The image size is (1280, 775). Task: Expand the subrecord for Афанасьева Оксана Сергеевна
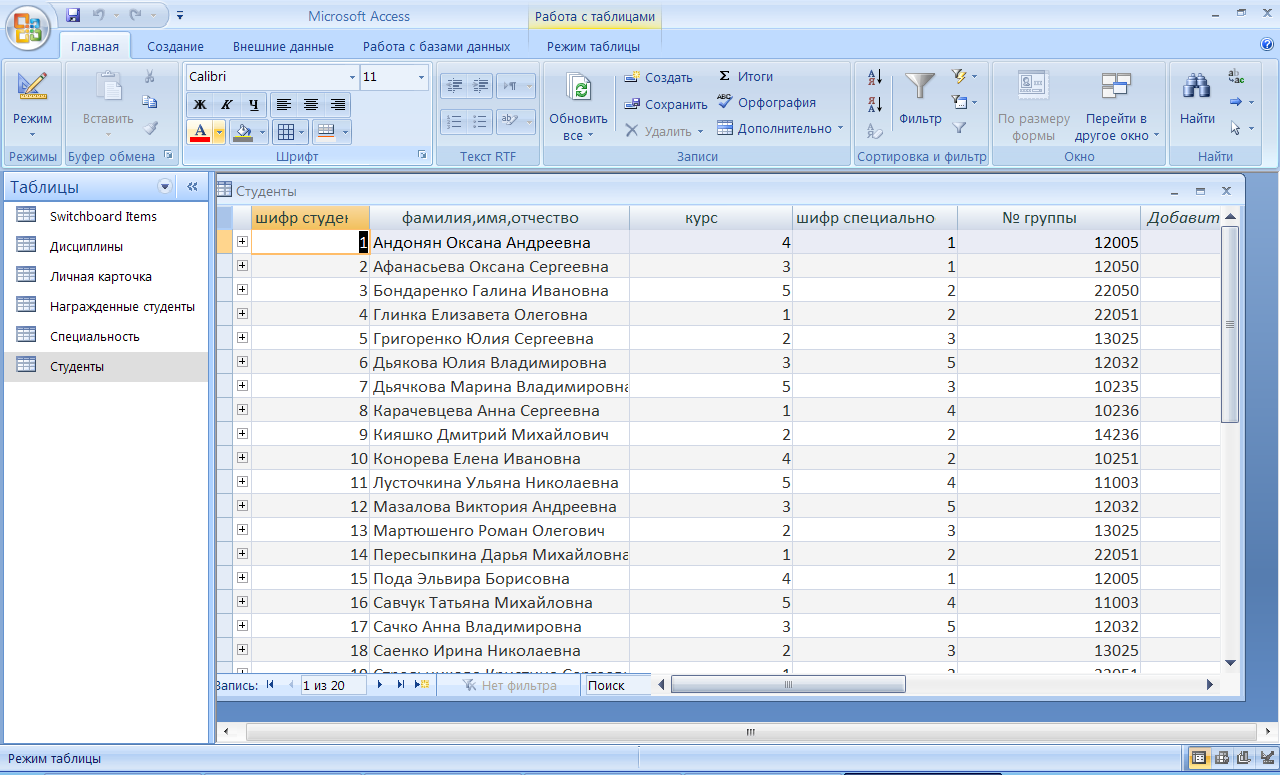[x=242, y=266]
